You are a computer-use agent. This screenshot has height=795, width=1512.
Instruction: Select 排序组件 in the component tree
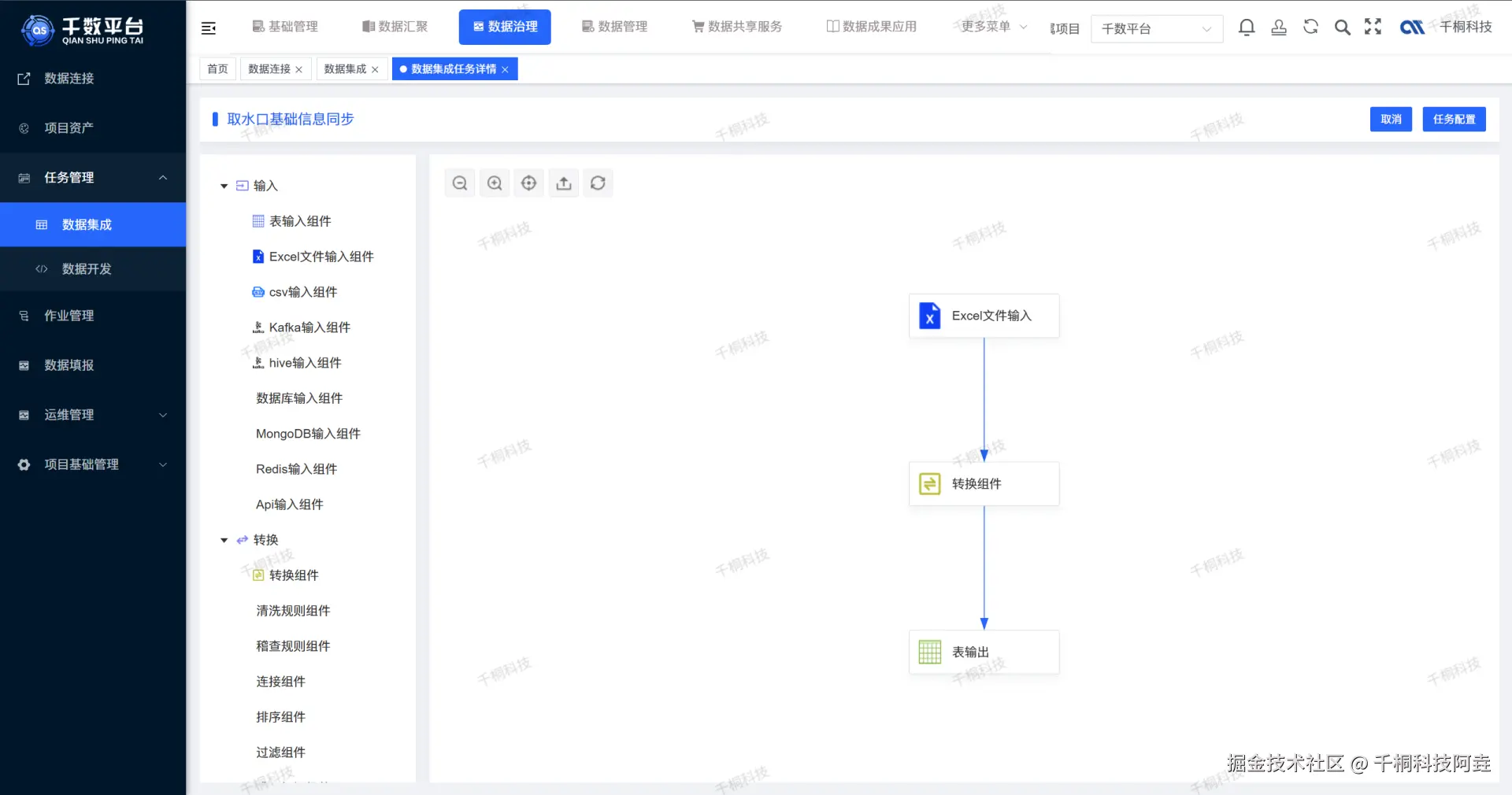coord(280,717)
